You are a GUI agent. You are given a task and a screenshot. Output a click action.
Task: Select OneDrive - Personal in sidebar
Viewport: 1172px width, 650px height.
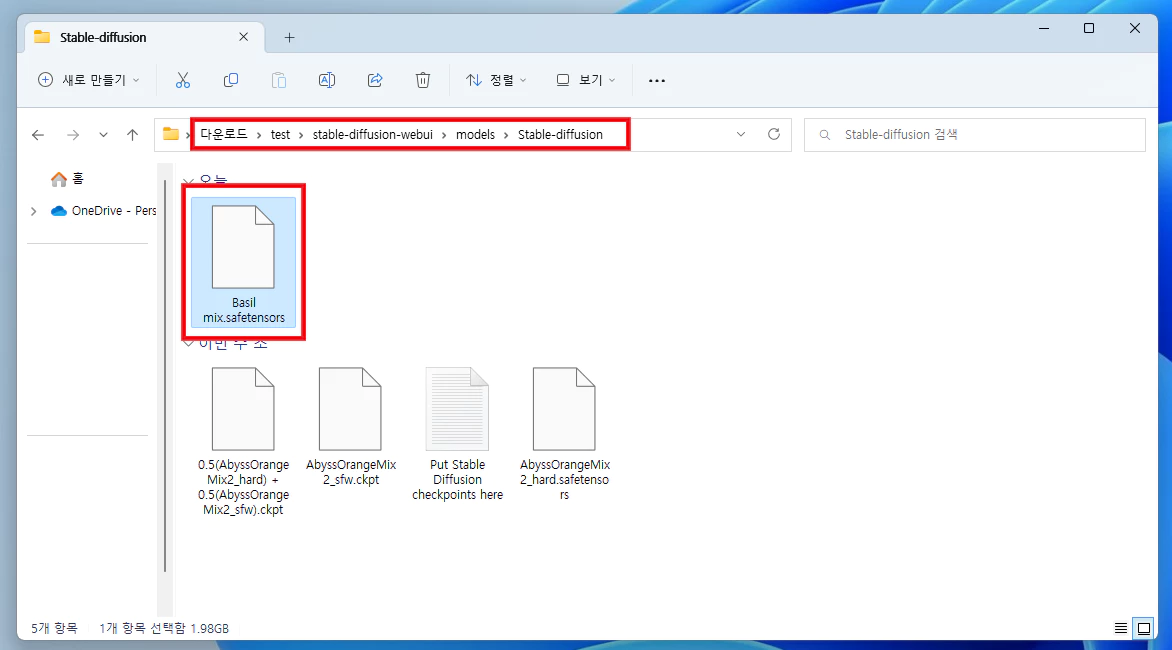(104, 211)
